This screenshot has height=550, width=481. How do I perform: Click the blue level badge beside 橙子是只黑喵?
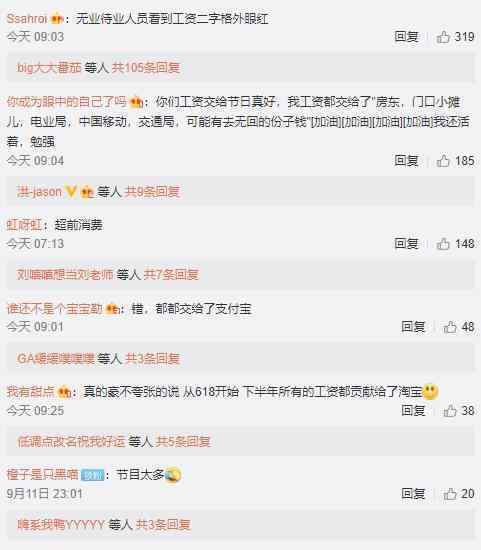pos(93,475)
